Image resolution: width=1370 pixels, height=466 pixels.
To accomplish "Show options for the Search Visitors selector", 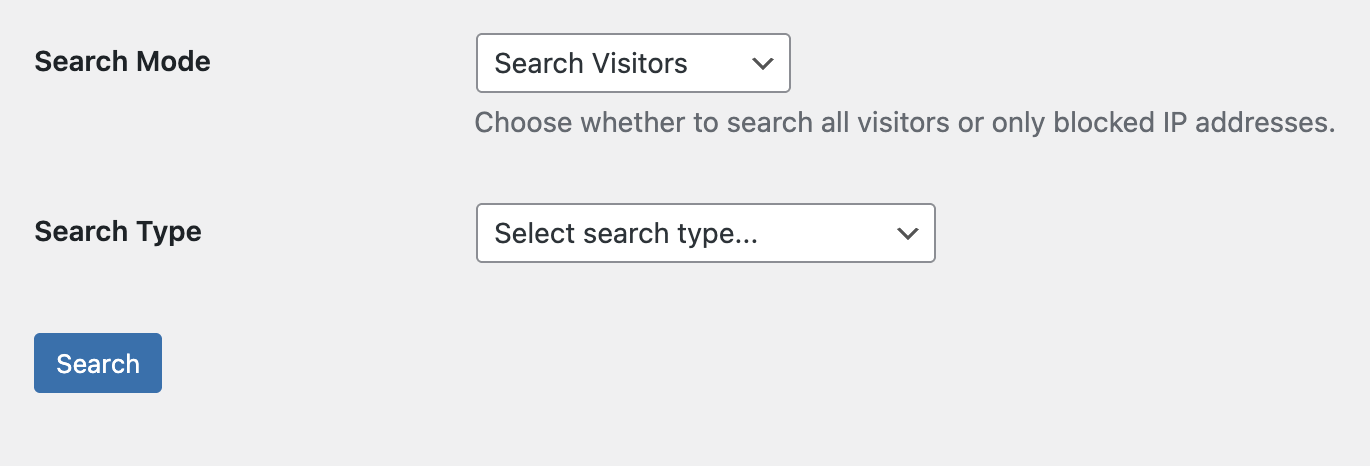I will point(632,63).
